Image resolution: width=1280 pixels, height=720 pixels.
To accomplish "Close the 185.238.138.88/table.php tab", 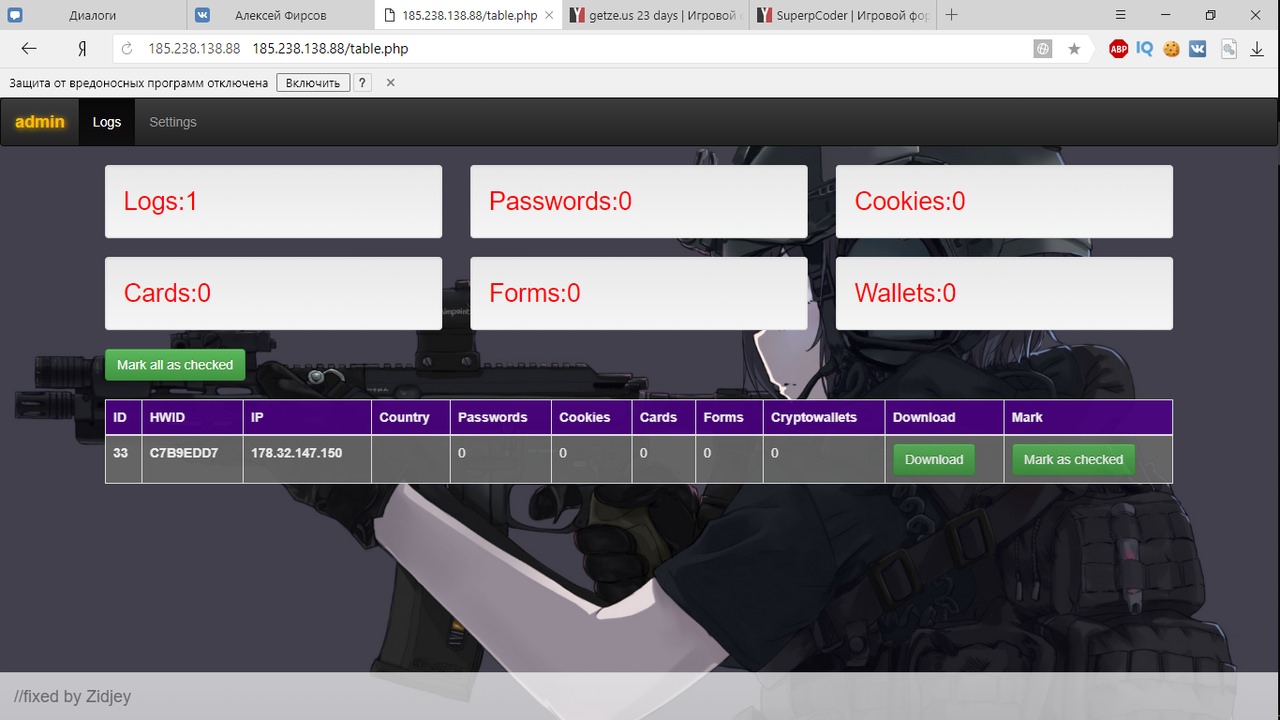I will [550, 15].
